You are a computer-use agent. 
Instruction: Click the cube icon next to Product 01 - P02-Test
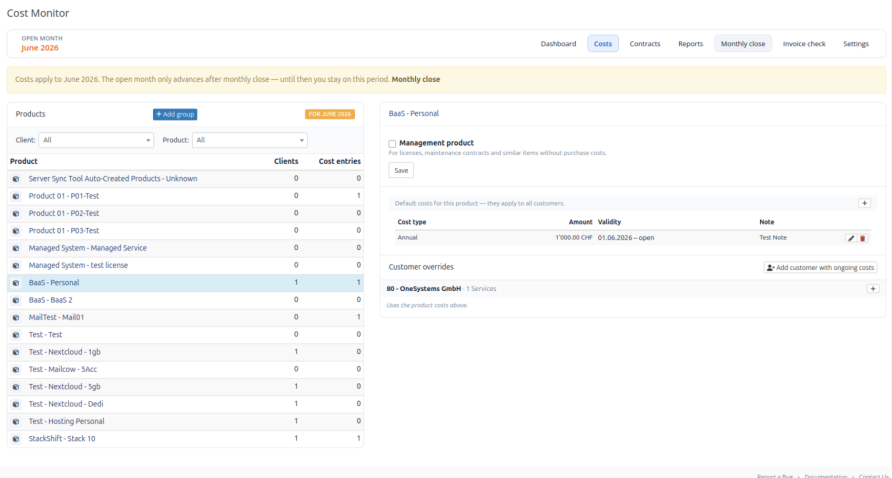click(16, 213)
